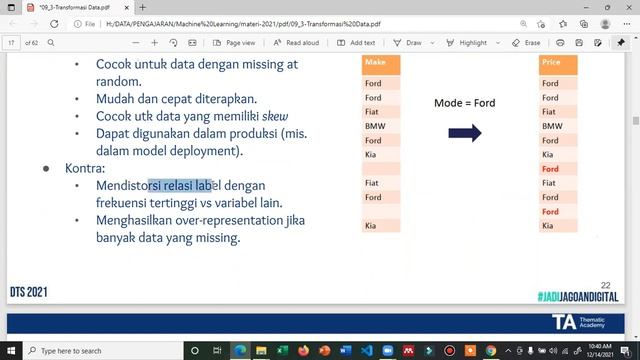Open the Windows Start menu
This screenshot has height=360, width=640.
11,351
